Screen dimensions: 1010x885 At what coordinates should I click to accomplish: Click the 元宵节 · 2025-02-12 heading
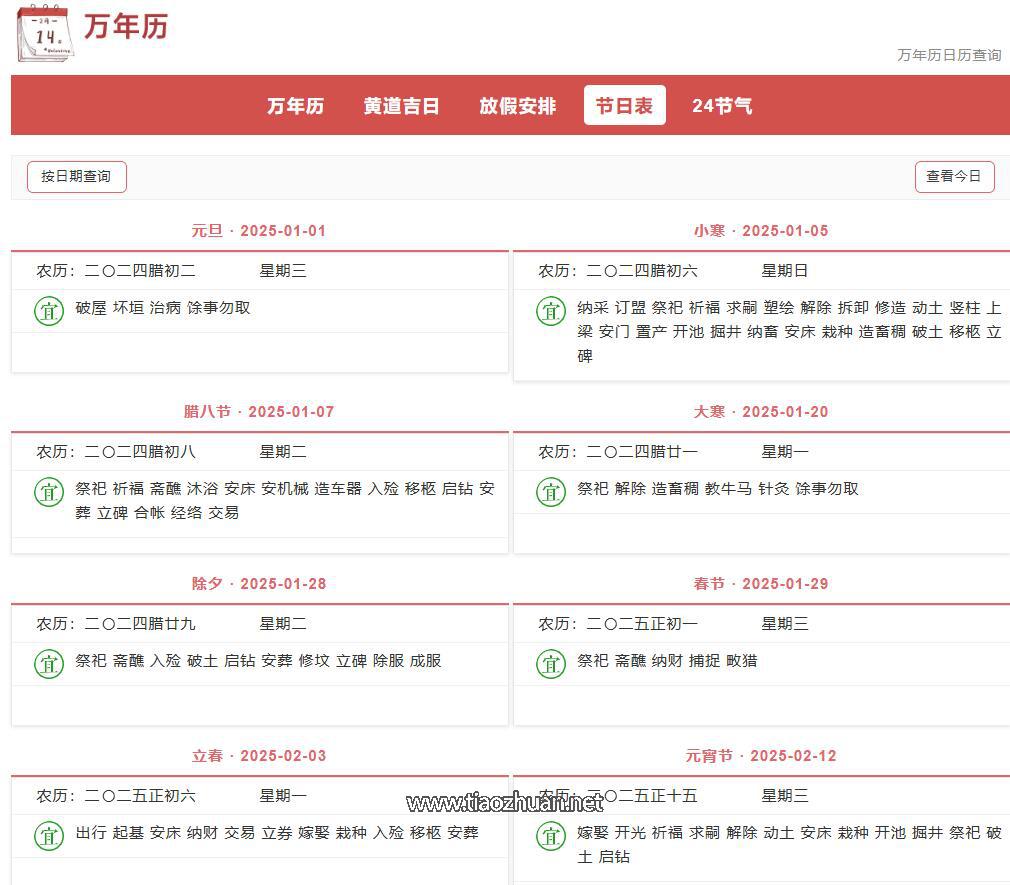pyautogui.click(x=761, y=756)
